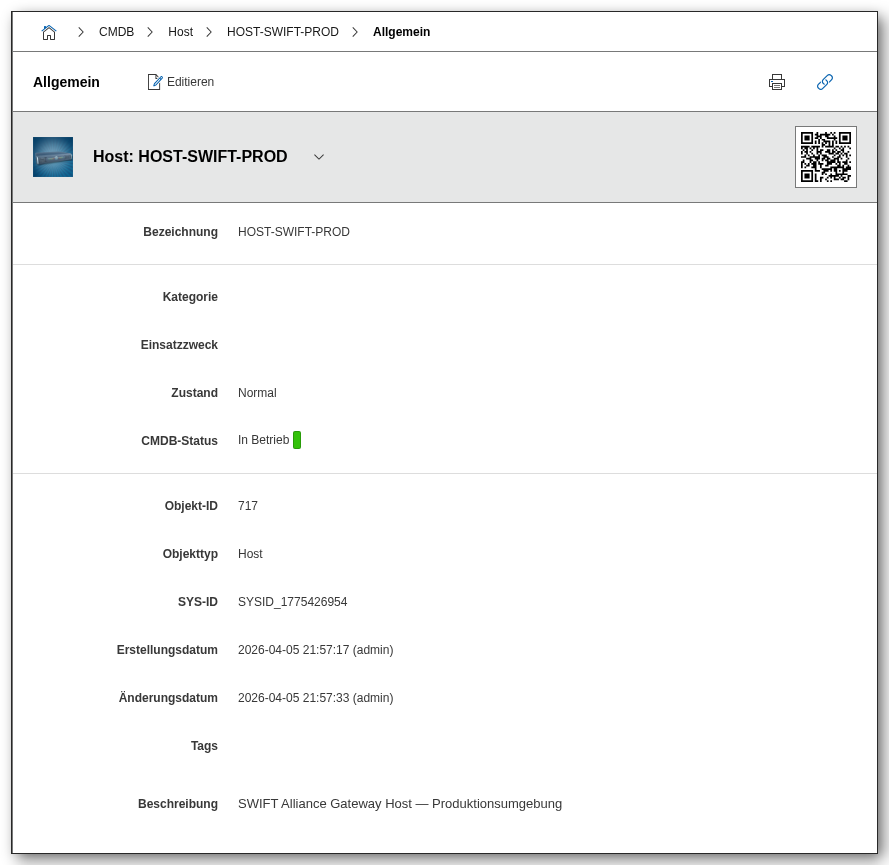889x865 pixels.
Task: Click the Host: HOST-SWIFT-PROD title heading
Action: click(x=190, y=157)
